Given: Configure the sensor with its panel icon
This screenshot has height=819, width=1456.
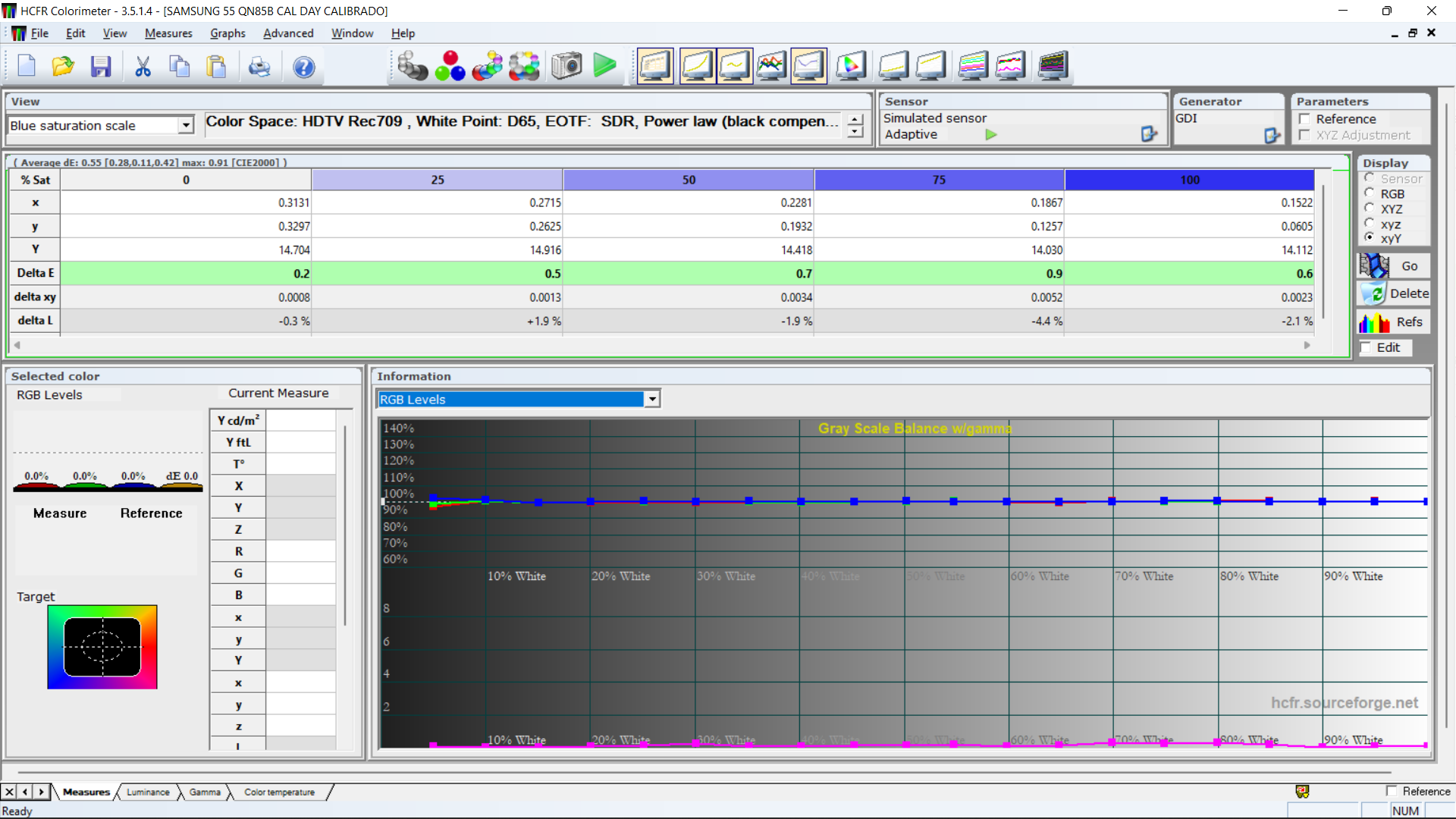Looking at the screenshot, I should [x=1149, y=134].
